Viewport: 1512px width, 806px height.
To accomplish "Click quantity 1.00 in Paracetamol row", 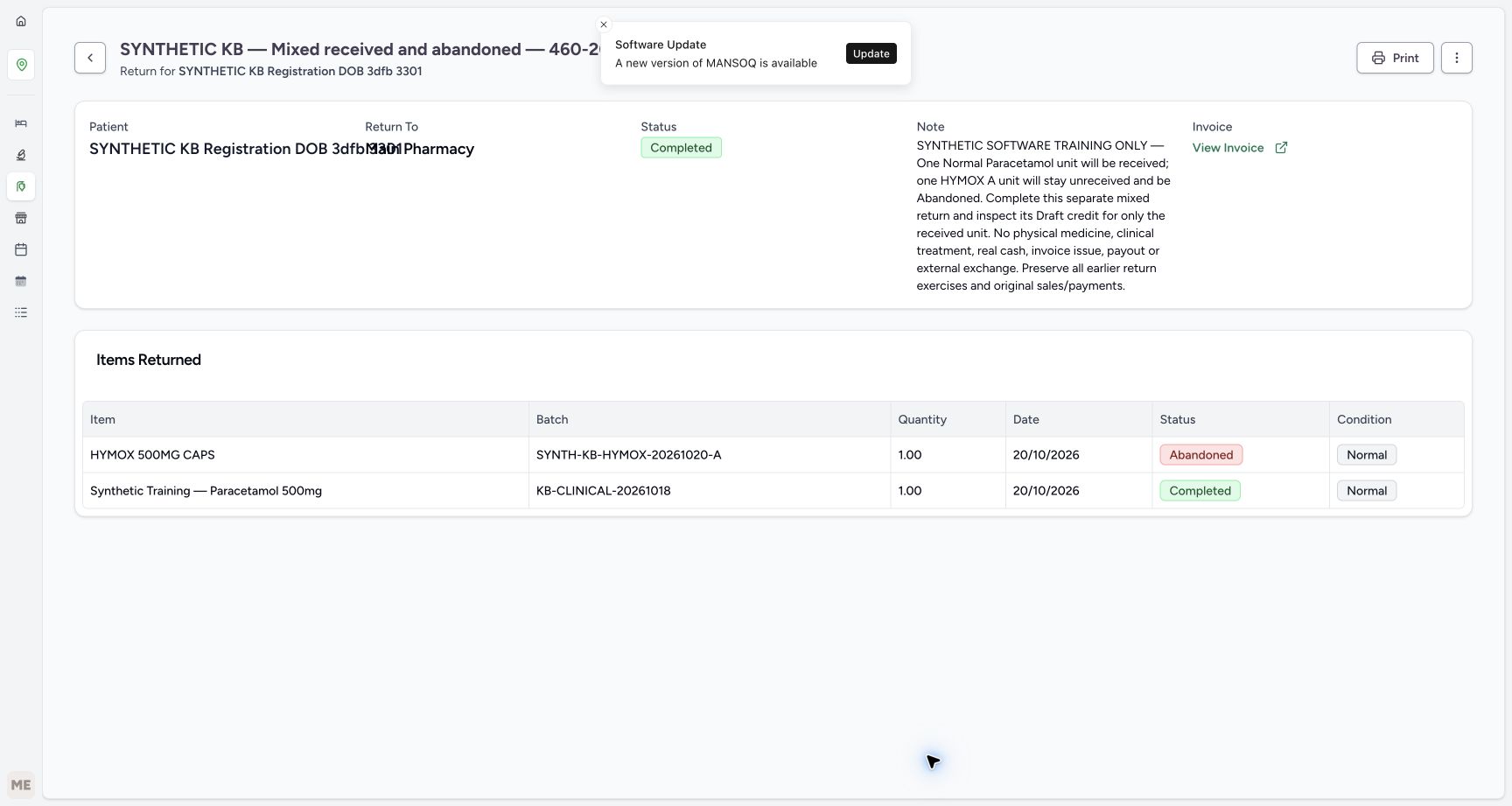I will click(x=910, y=491).
